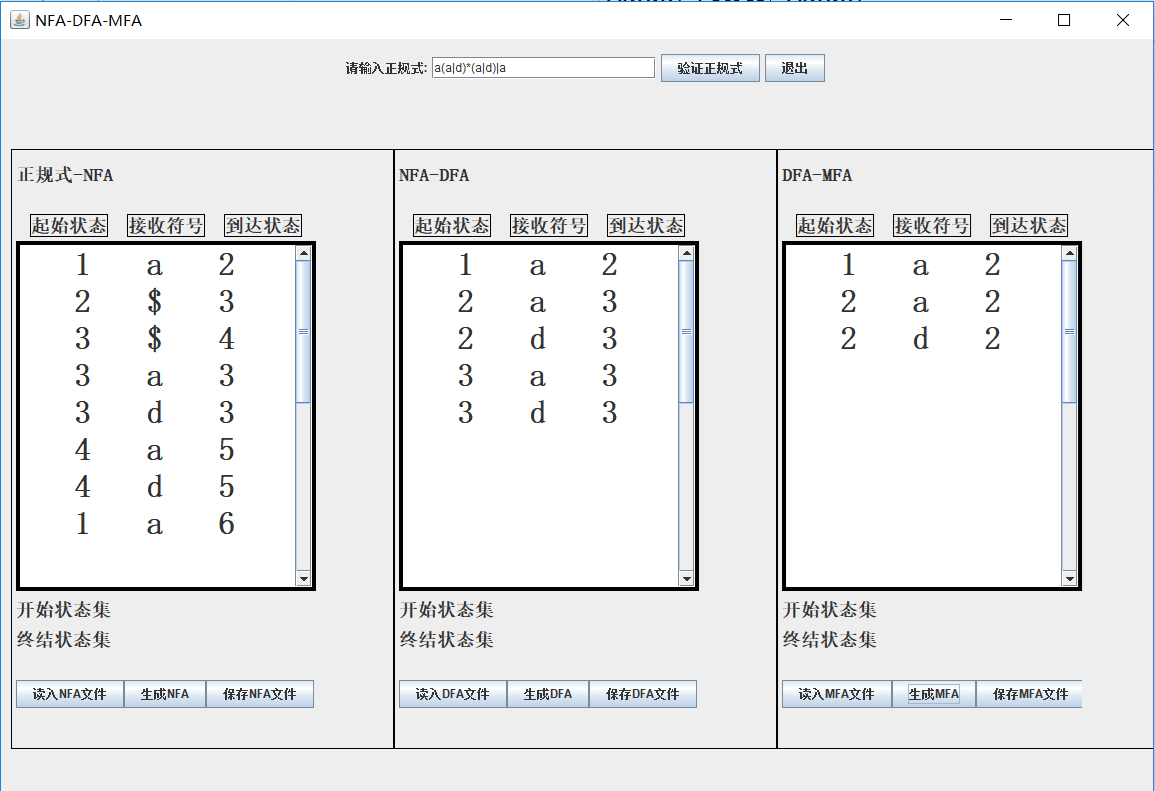This screenshot has width=1155, height=791.
Task: Click the Java coffee cup title bar icon
Action: click(x=19, y=20)
